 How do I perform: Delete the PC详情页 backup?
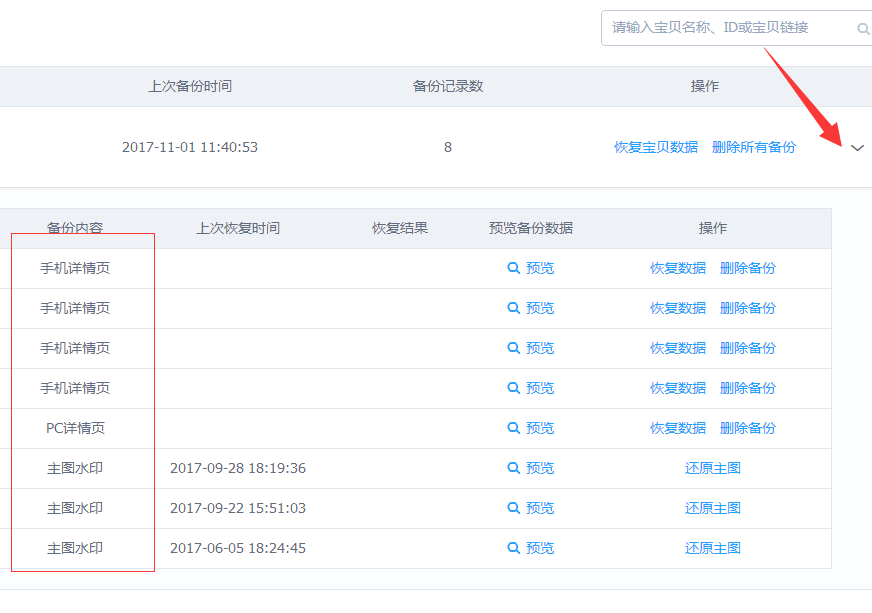click(747, 428)
